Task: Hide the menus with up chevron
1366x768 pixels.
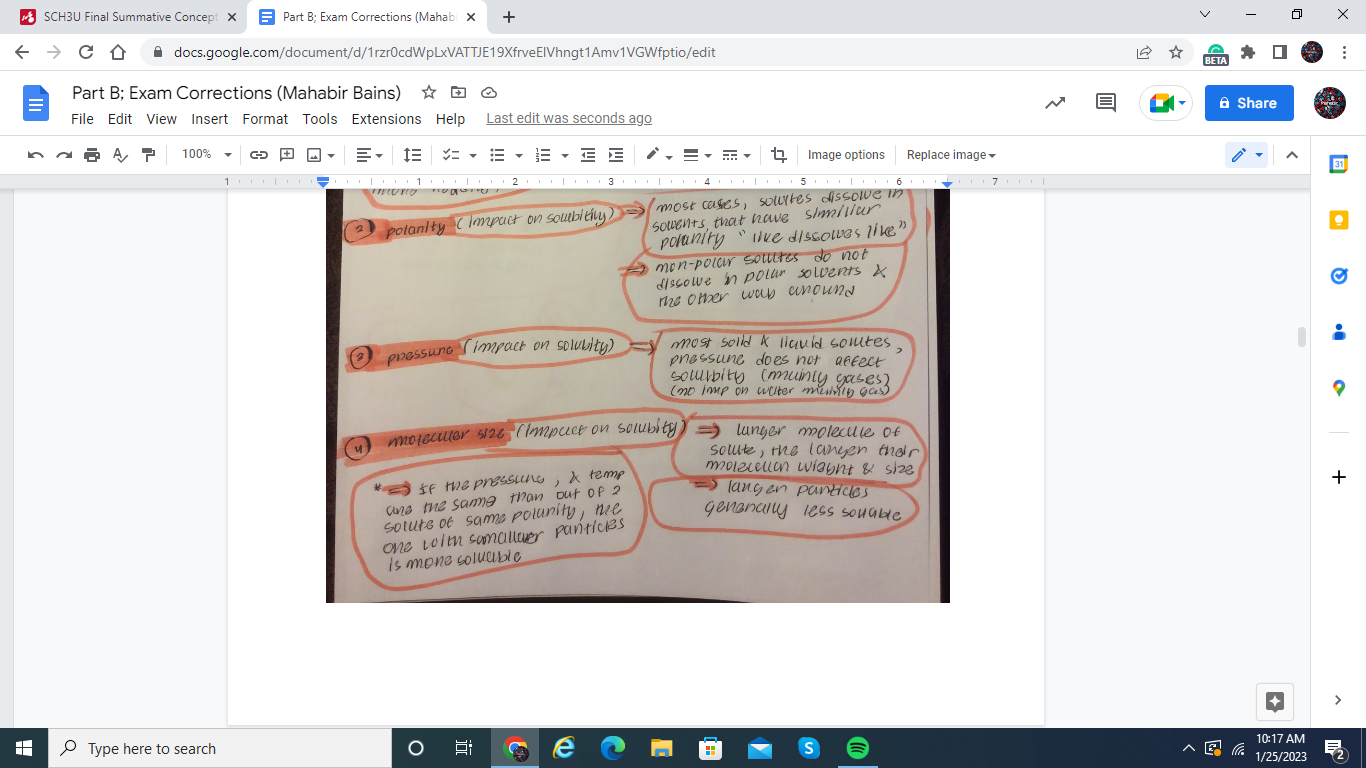Action: click(1291, 155)
